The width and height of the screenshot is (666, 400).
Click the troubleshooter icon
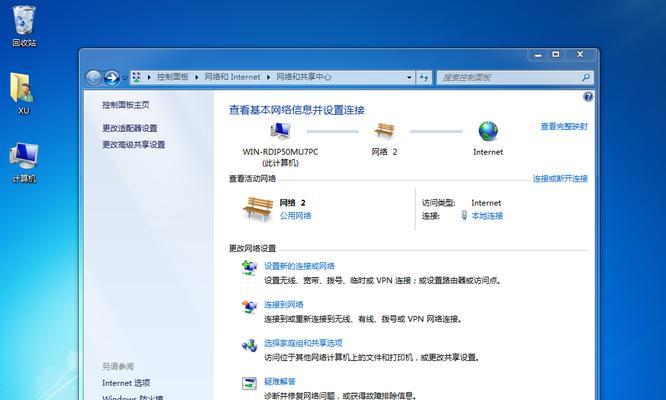click(x=249, y=383)
